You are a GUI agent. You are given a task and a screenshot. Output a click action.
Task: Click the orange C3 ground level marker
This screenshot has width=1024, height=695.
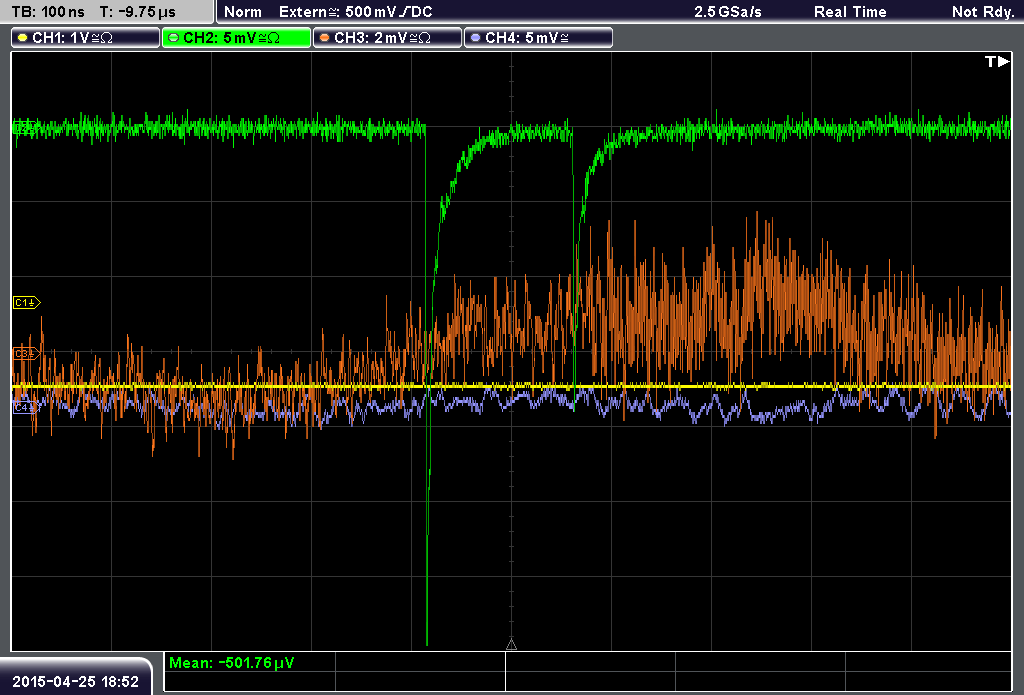coord(27,353)
